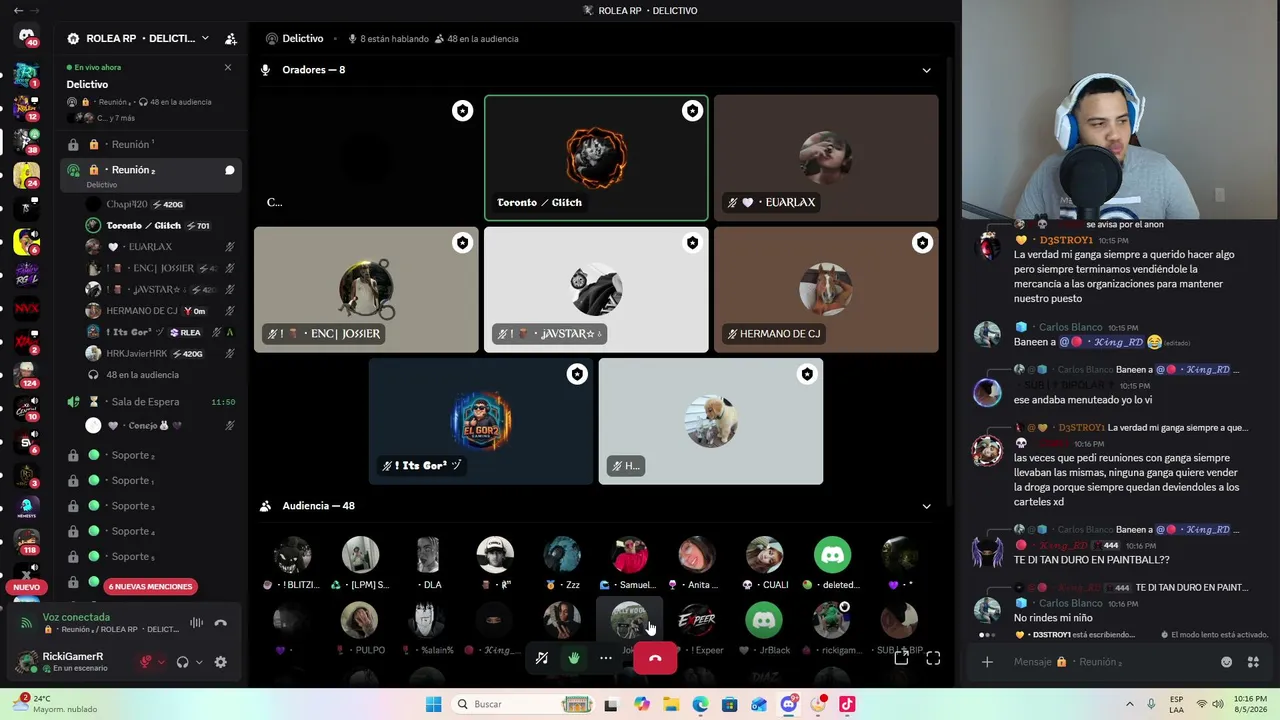Image resolution: width=1280 pixels, height=720 pixels.
Task: Click the red NUEVO button in the server list
Action: click(x=27, y=587)
